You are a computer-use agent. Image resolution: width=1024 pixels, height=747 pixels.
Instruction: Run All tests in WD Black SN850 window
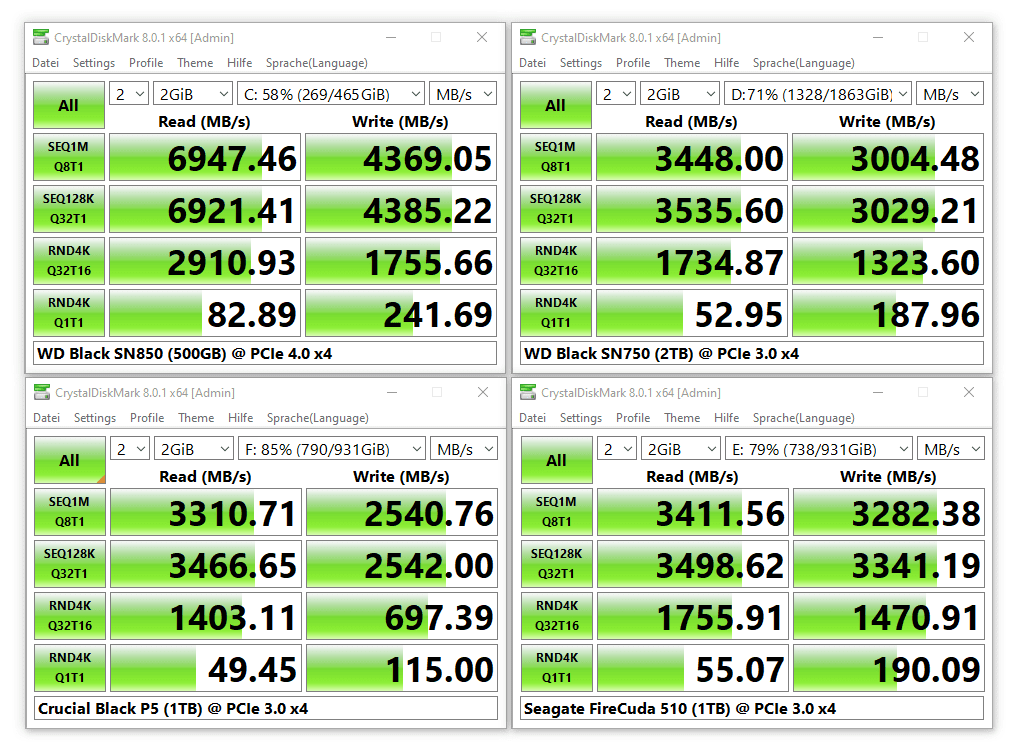point(69,104)
